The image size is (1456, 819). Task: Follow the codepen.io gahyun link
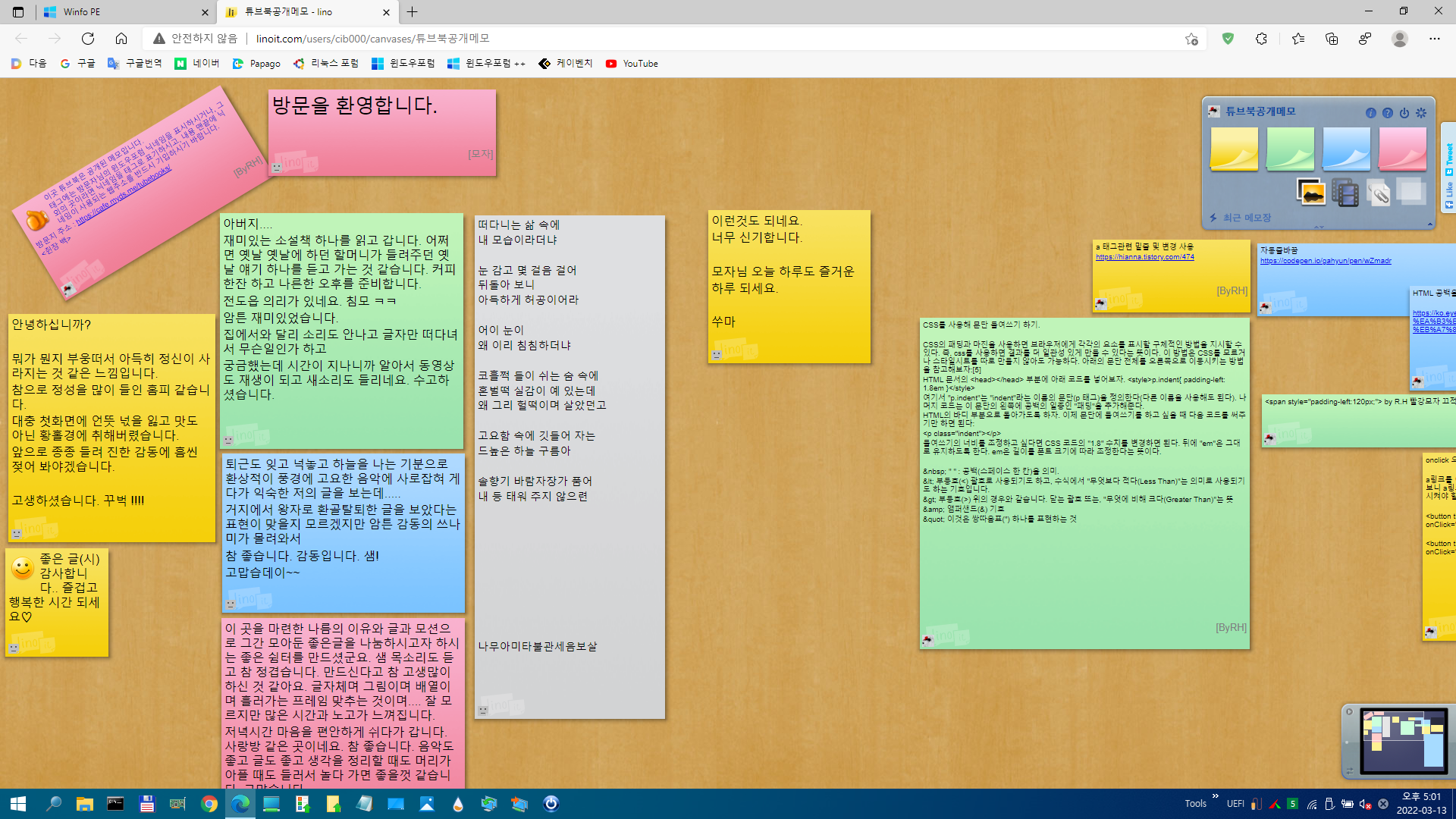pyautogui.click(x=1326, y=261)
